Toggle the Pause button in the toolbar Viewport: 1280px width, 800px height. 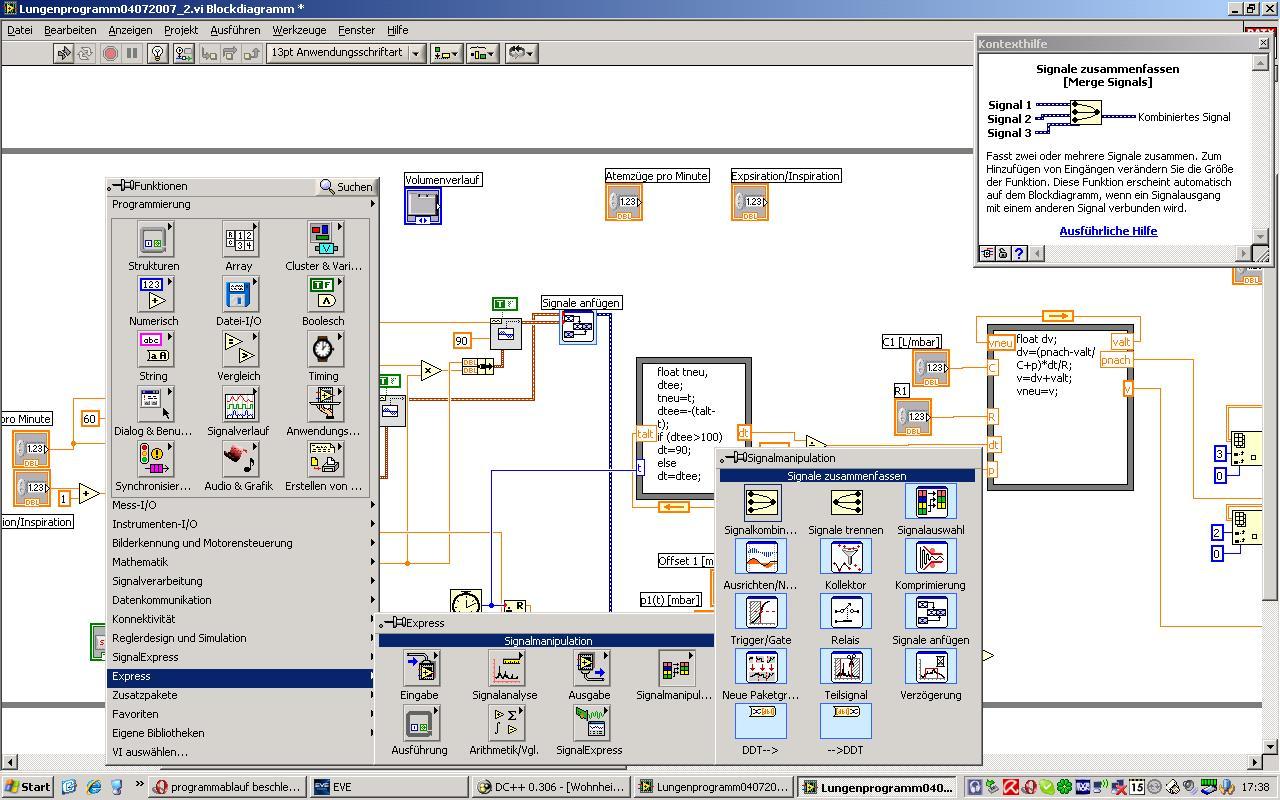(x=132, y=53)
